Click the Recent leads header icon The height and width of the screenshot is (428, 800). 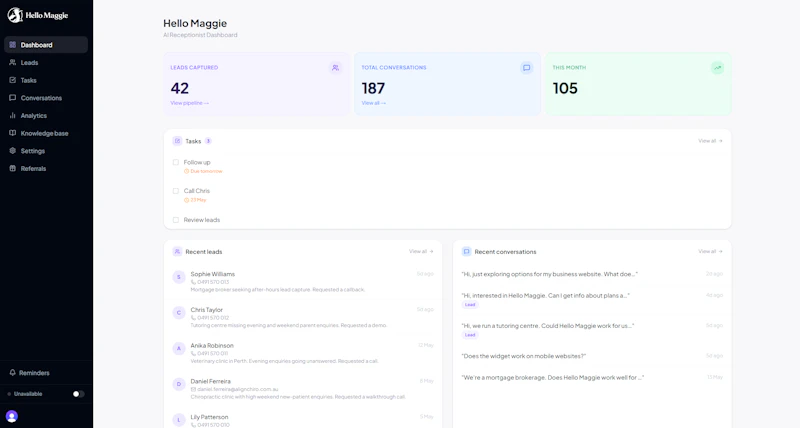177,251
